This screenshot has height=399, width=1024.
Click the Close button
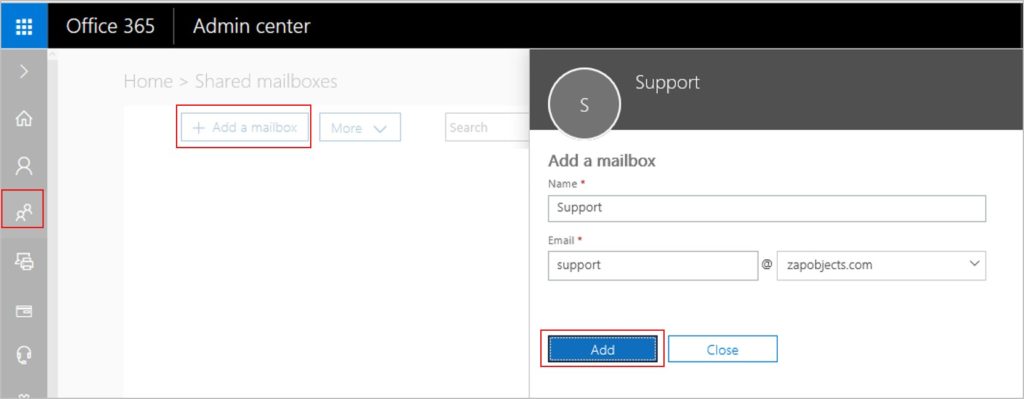pos(722,349)
